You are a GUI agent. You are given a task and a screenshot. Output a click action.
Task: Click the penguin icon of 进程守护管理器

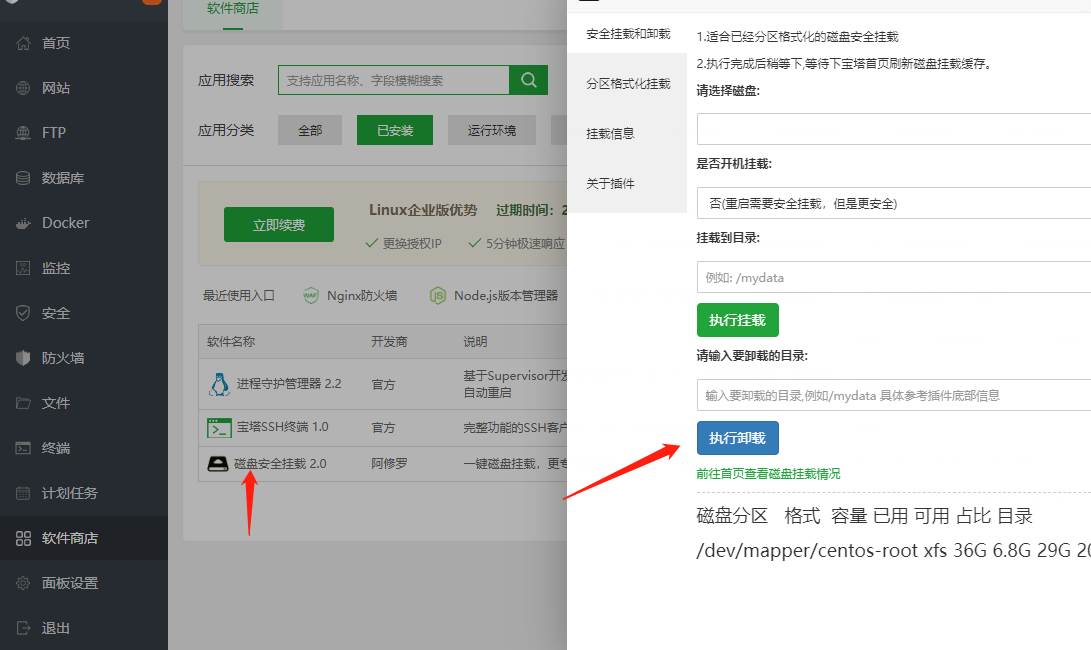219,384
